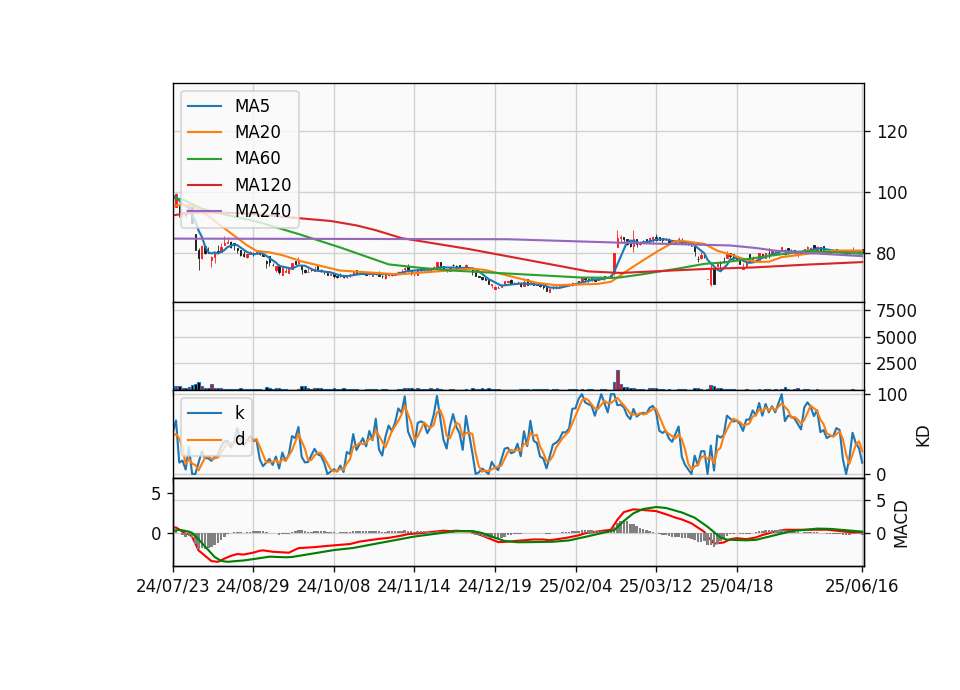
Task: Click the 24/11/14 date axis label
Action: (x=414, y=586)
